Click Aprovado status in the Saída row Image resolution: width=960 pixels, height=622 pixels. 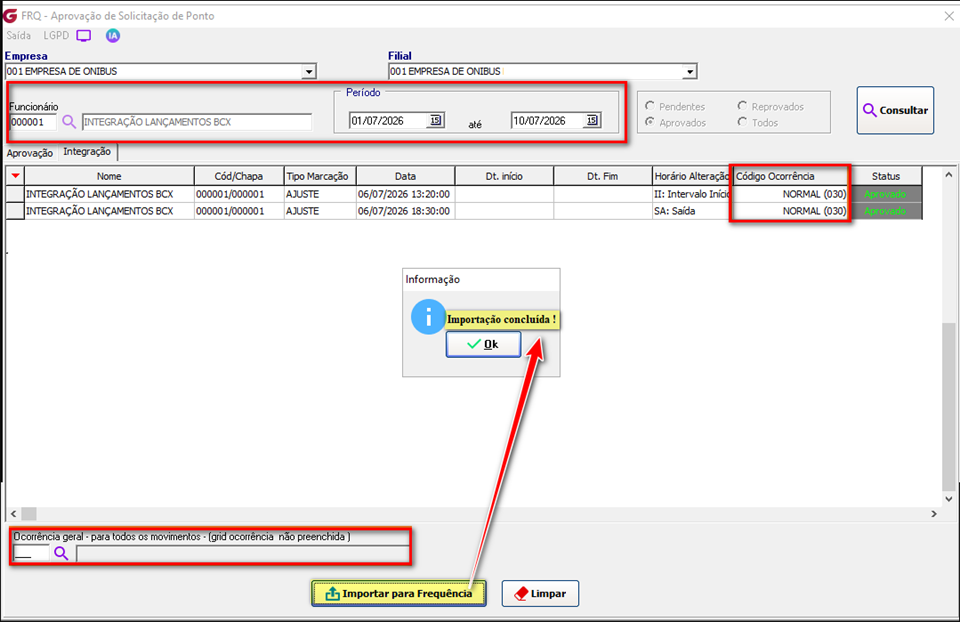pos(885,211)
